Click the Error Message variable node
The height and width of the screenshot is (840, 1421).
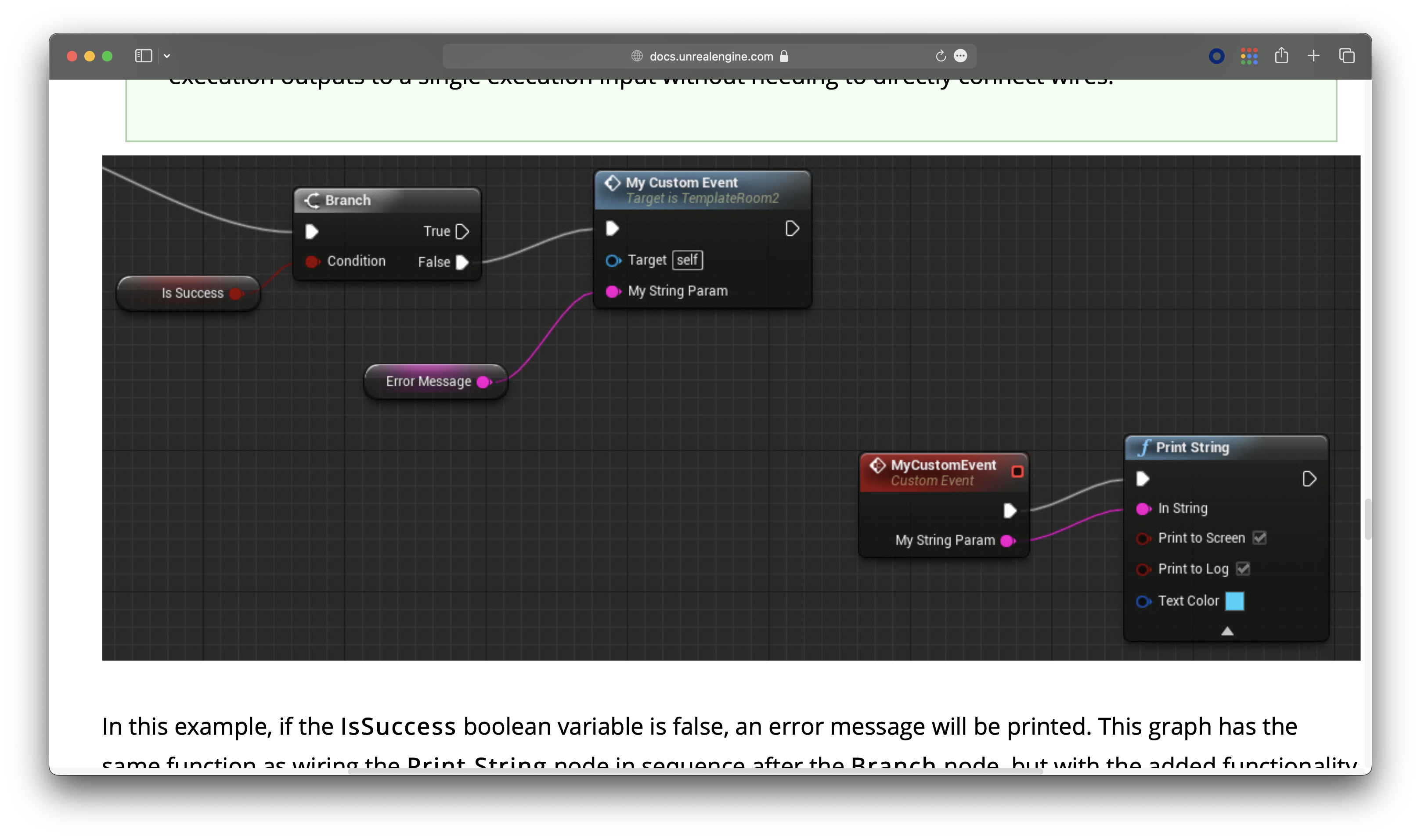click(436, 382)
